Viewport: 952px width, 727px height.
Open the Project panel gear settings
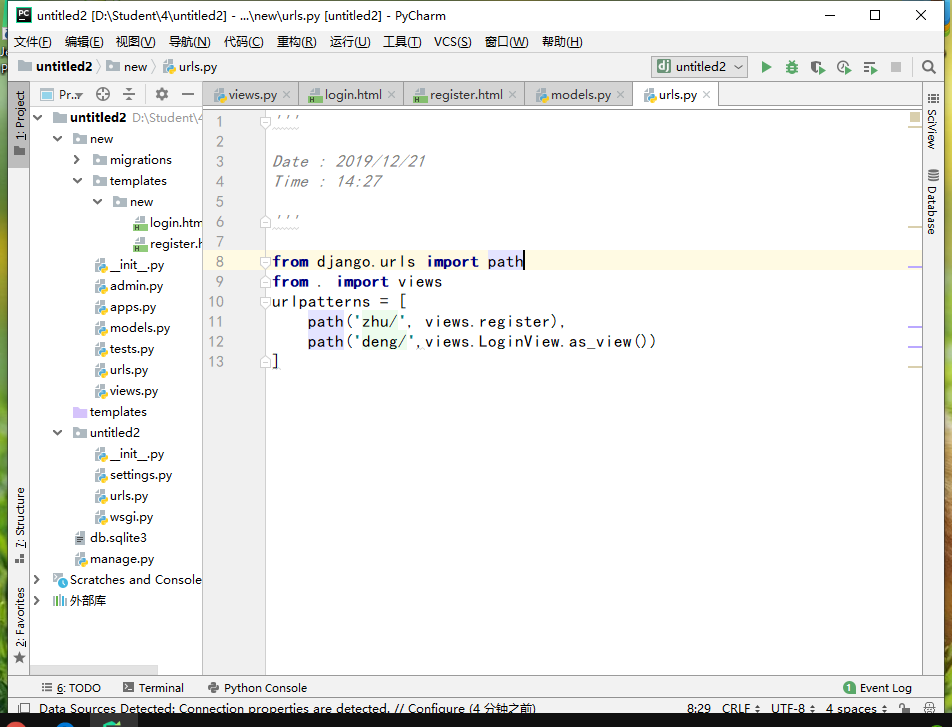point(162,94)
